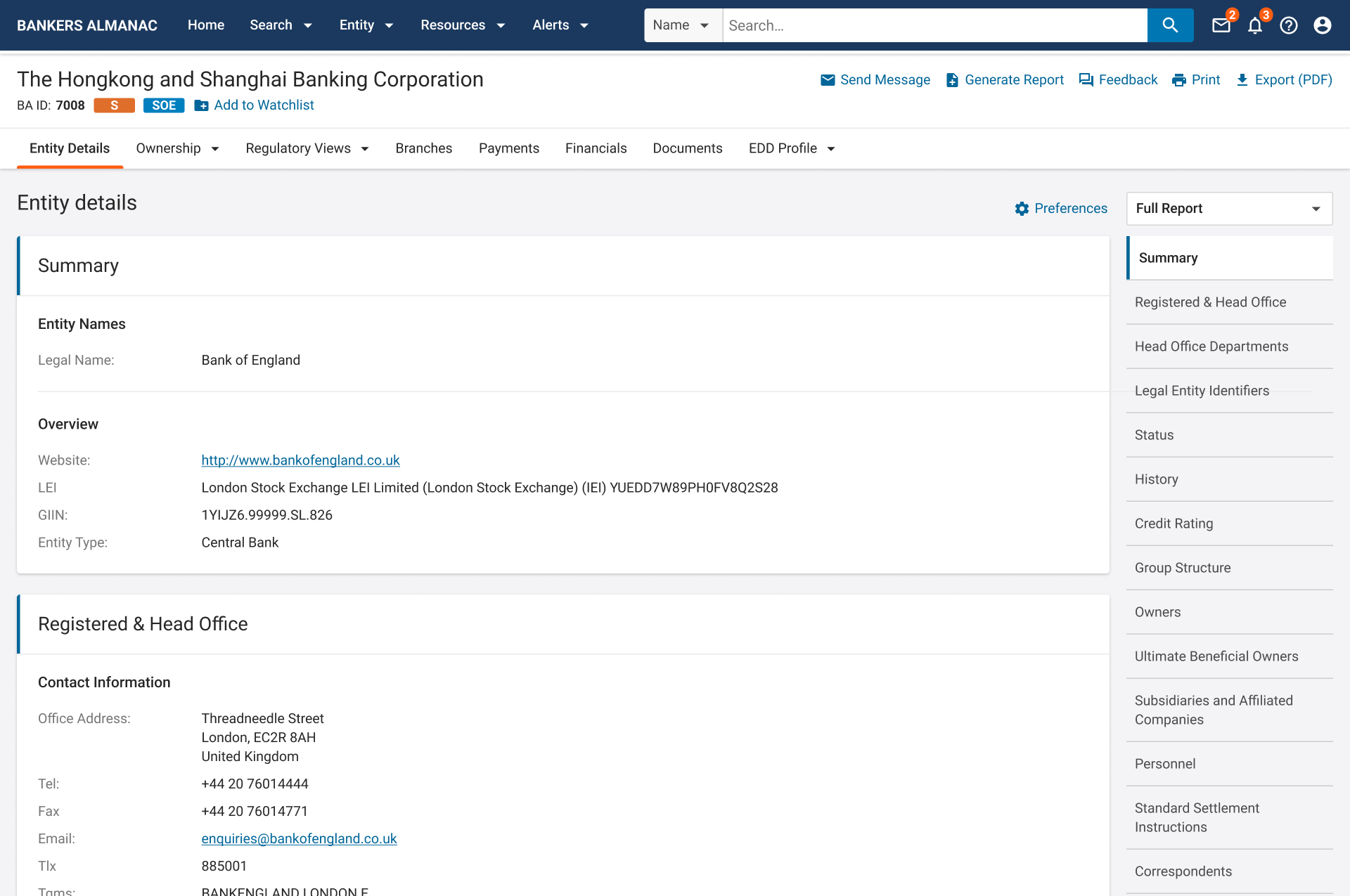
Task: Switch to the Financials tab
Action: tap(596, 148)
